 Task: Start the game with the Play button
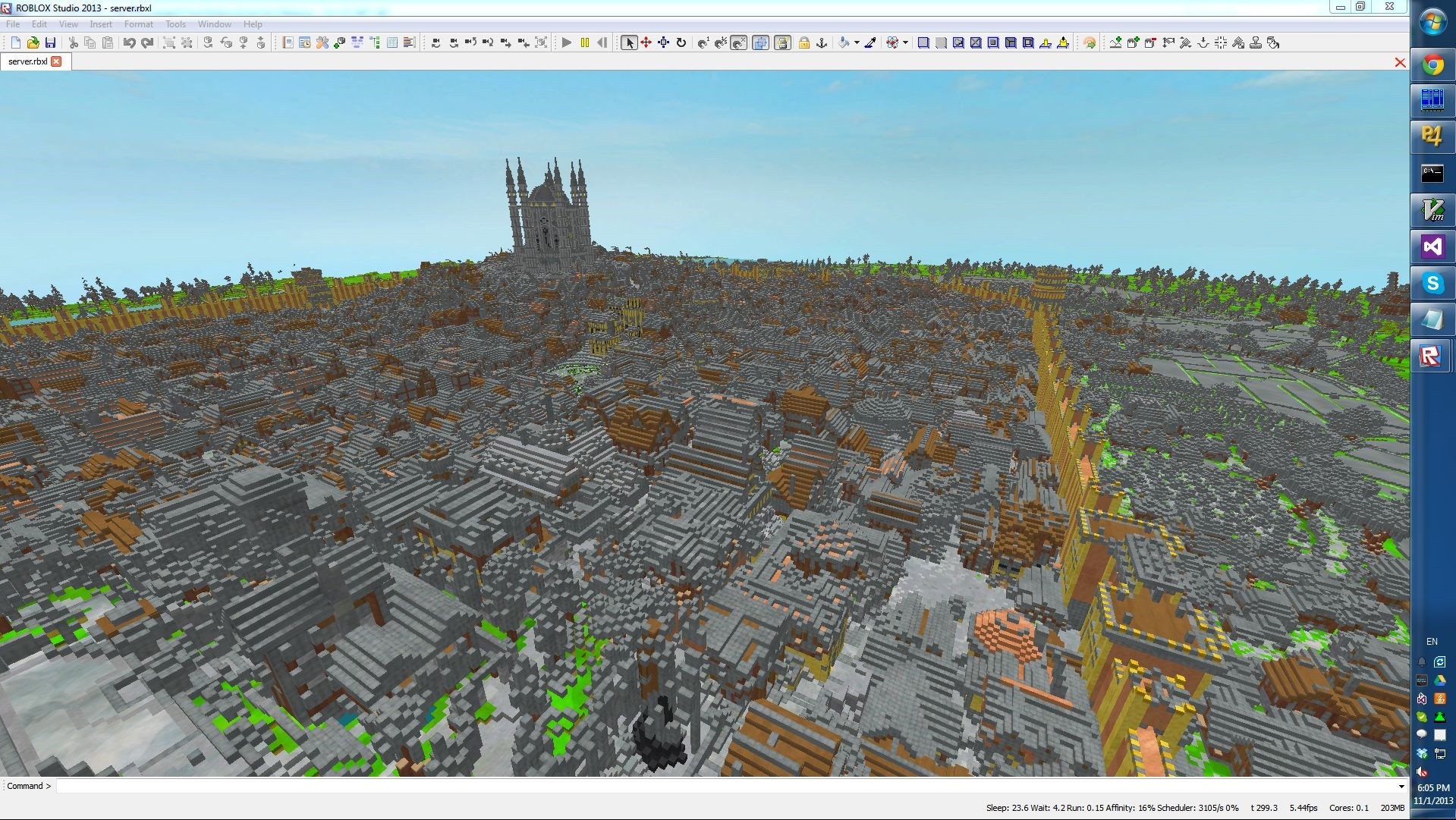(566, 43)
